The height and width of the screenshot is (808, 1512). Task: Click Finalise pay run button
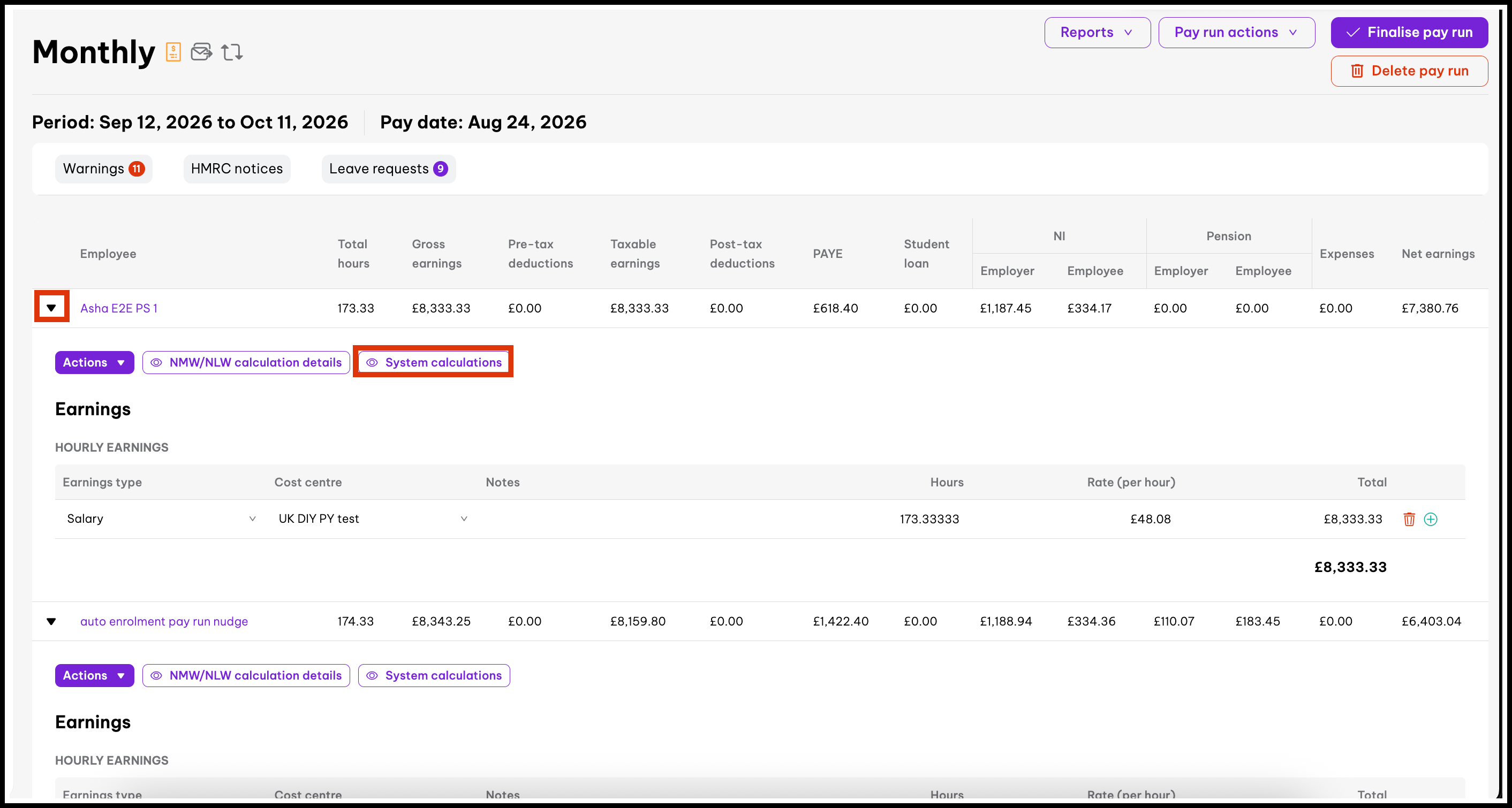click(x=1409, y=32)
